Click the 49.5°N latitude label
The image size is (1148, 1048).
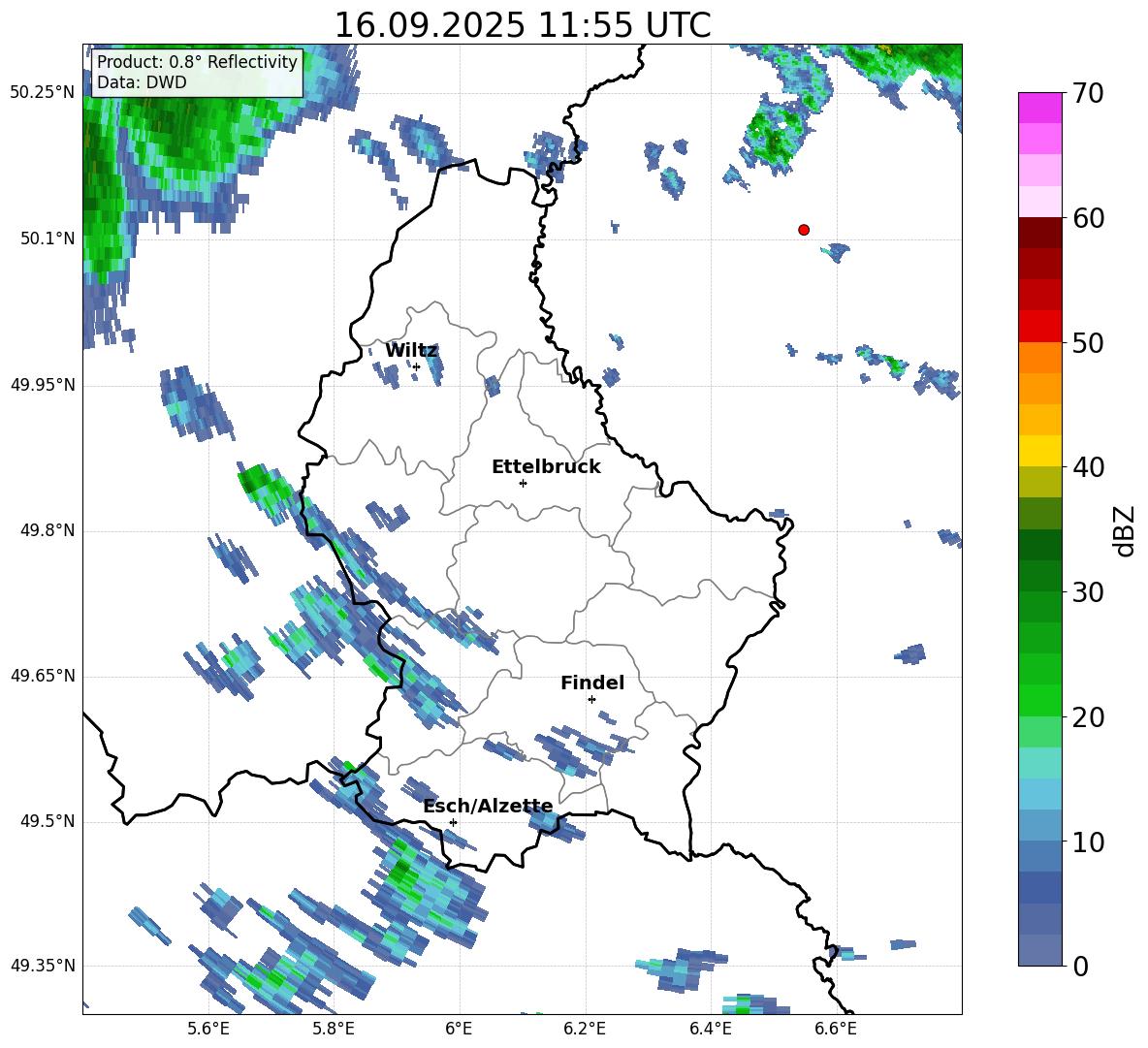point(48,821)
